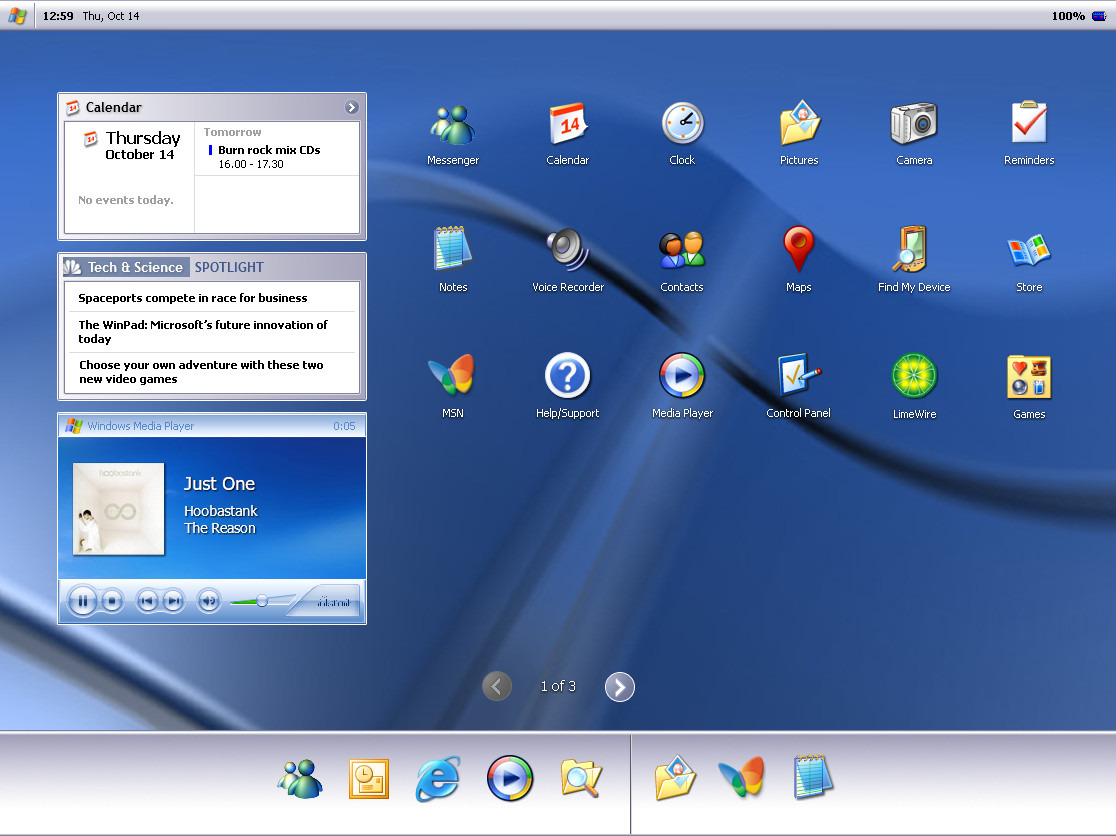Open the Control Panel icon
This screenshot has height=836, width=1116.
point(798,378)
